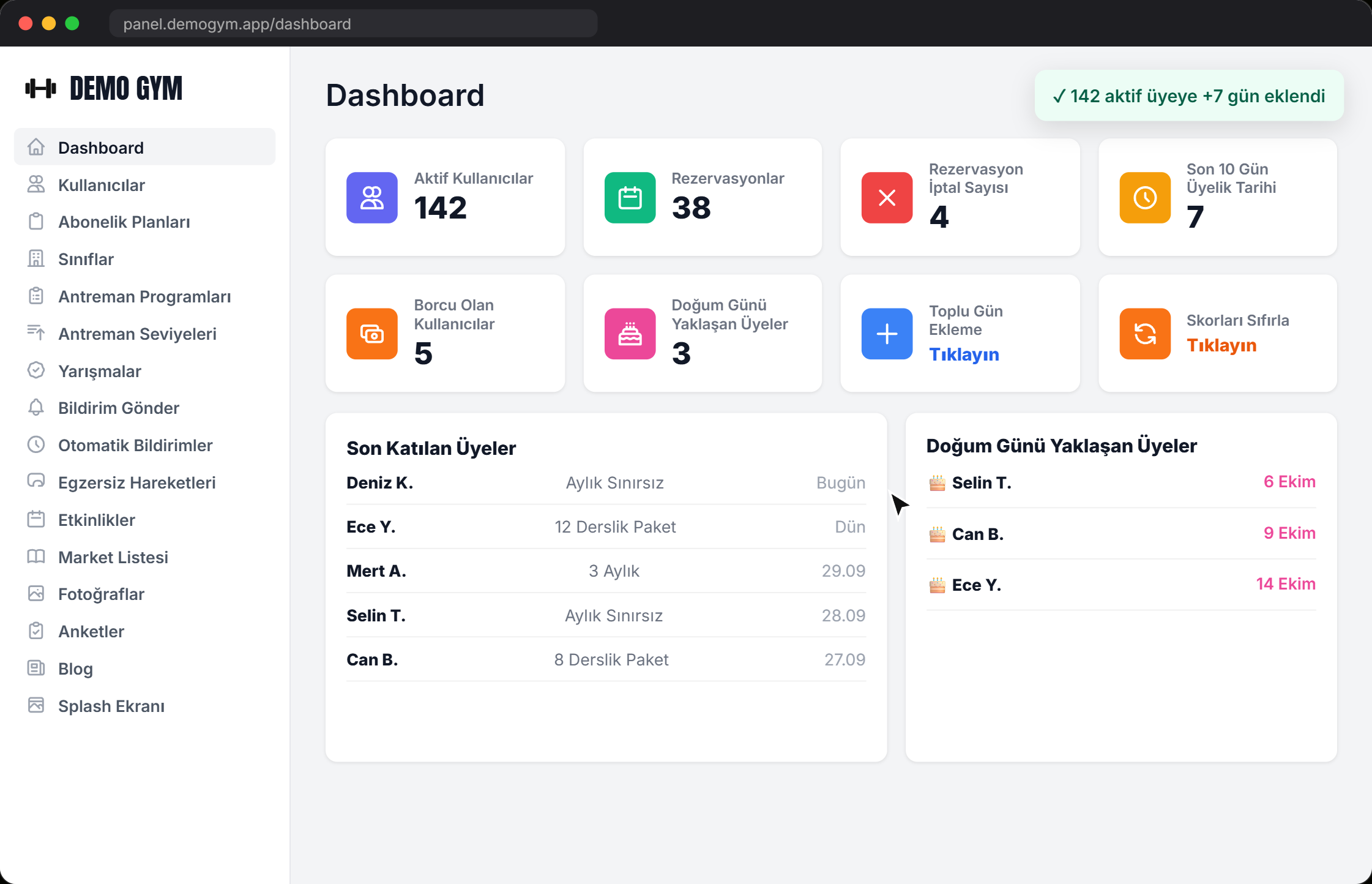This screenshot has width=1372, height=884.
Task: Click the image icon beside Fotoğraflar
Action: (36, 594)
